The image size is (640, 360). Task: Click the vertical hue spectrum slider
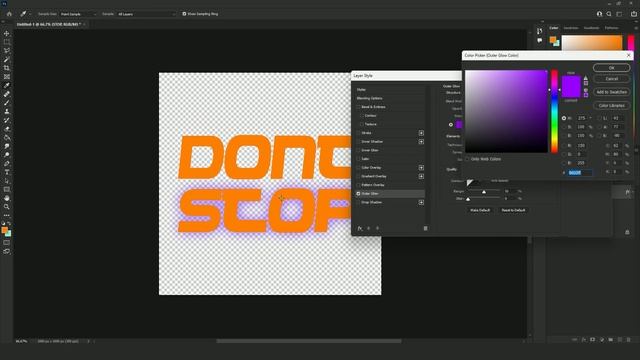click(x=554, y=111)
